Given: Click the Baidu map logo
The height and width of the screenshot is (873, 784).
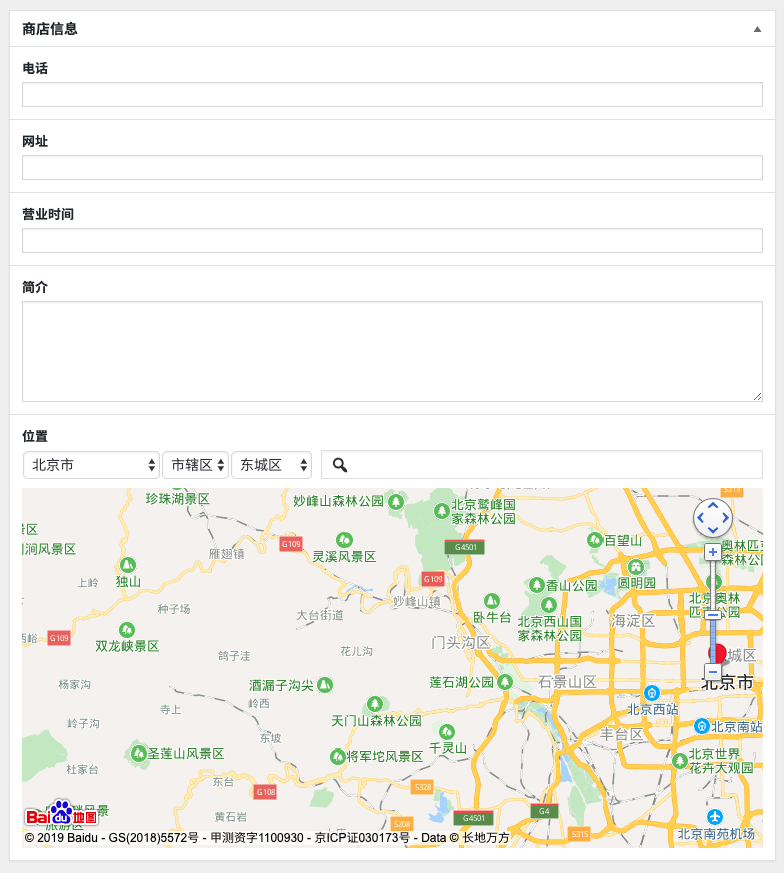Looking at the screenshot, I should pyautogui.click(x=61, y=814).
